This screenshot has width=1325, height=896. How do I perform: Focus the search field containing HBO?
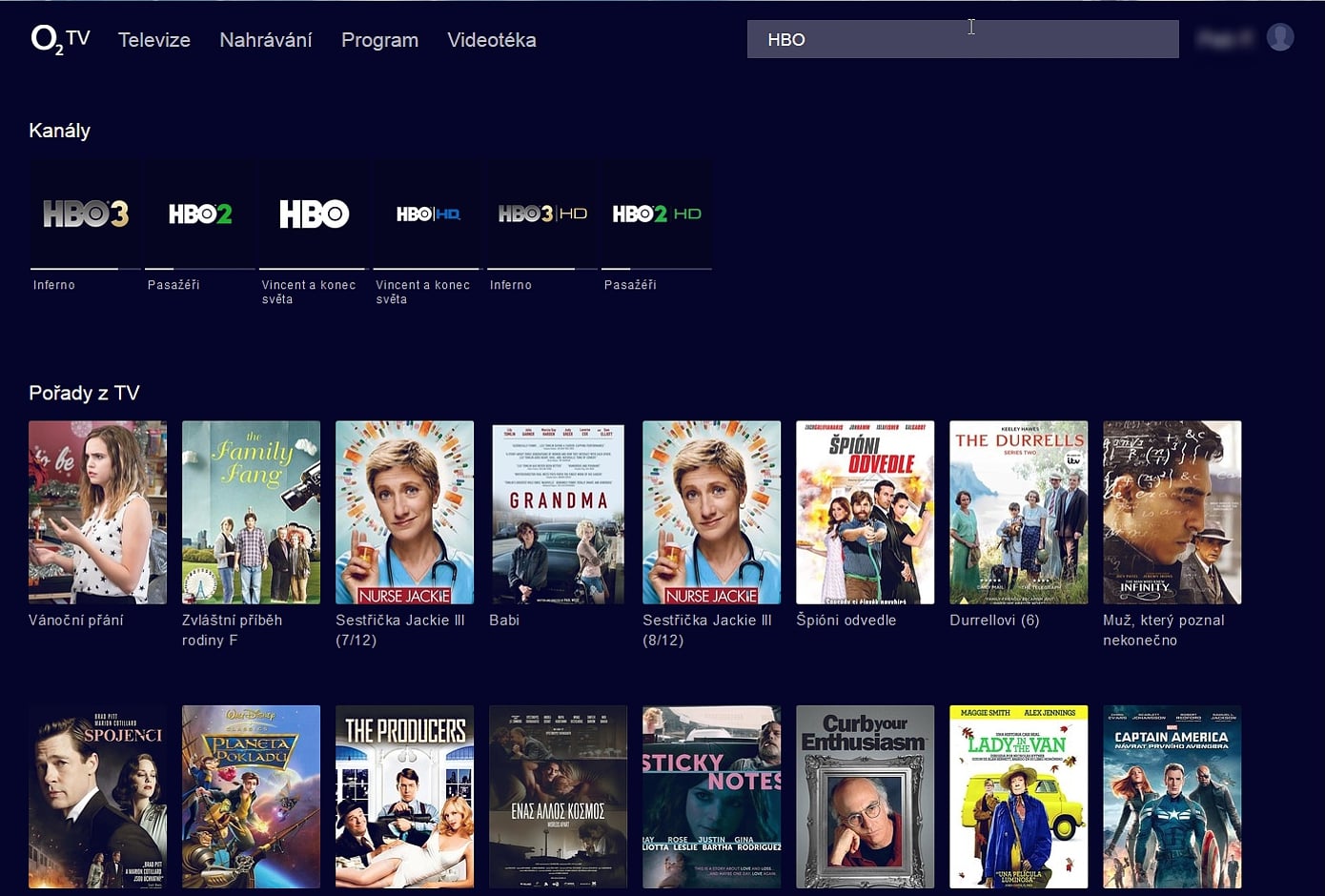[963, 39]
